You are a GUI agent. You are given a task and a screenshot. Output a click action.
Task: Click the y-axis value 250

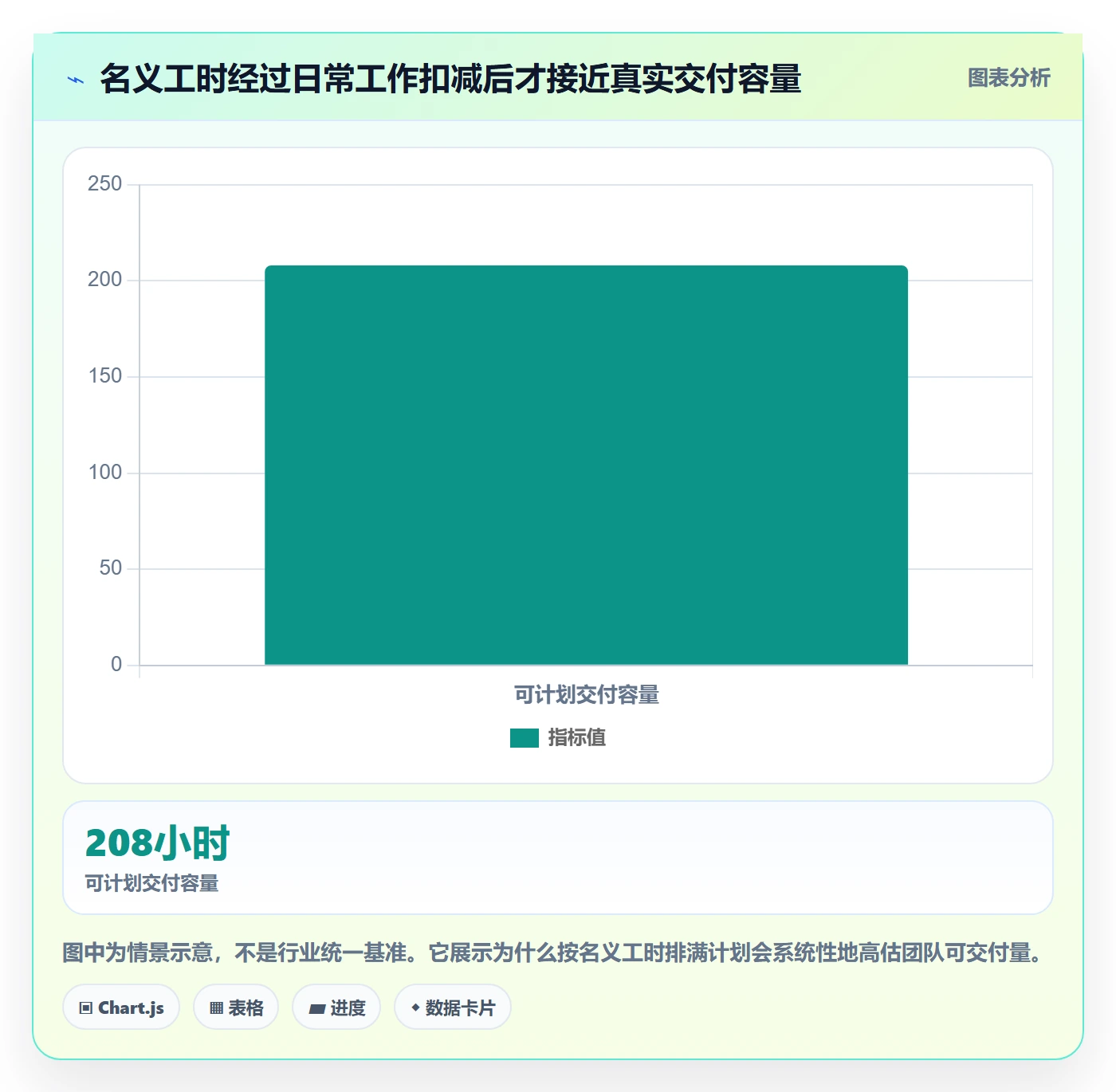point(105,184)
